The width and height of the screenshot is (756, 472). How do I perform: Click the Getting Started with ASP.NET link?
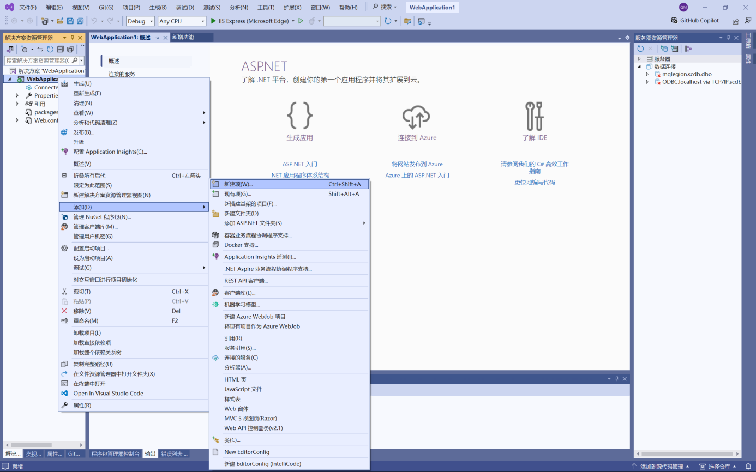point(300,164)
